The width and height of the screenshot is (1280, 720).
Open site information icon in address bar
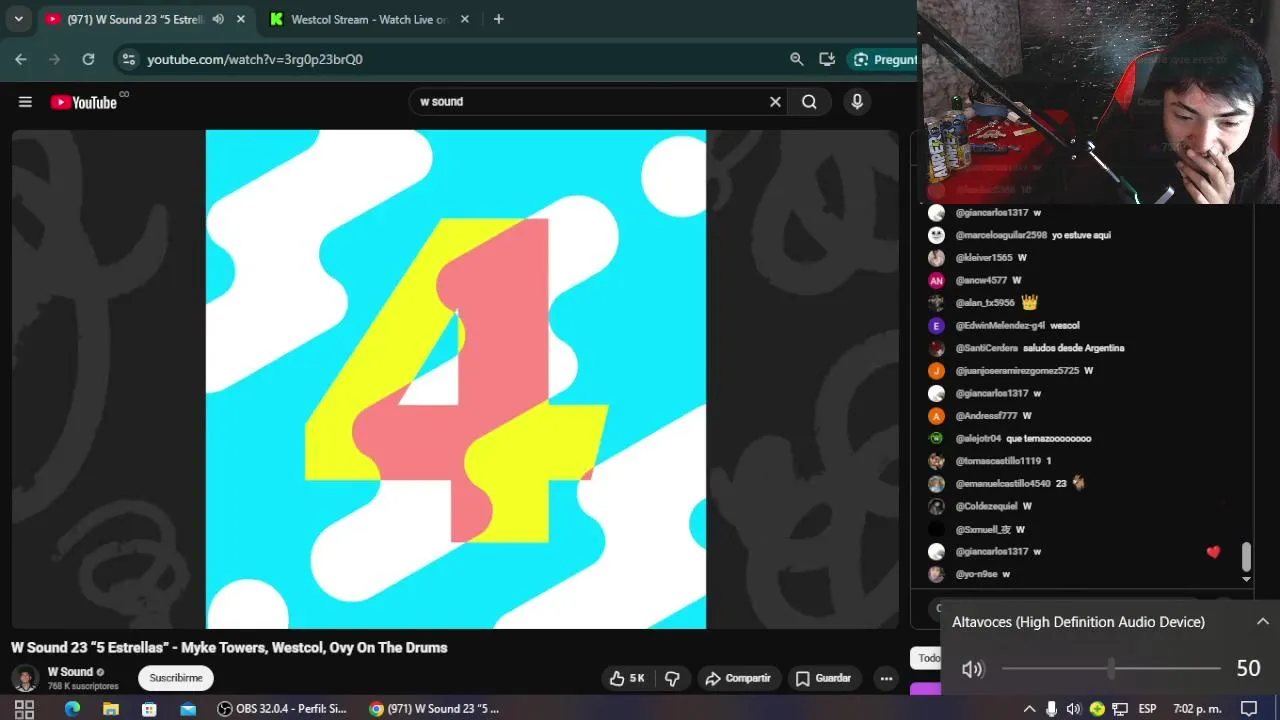tap(128, 59)
